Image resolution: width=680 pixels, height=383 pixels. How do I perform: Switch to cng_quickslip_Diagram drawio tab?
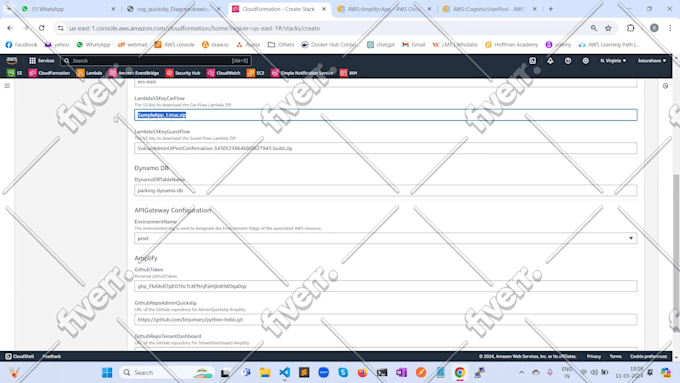(173, 9)
